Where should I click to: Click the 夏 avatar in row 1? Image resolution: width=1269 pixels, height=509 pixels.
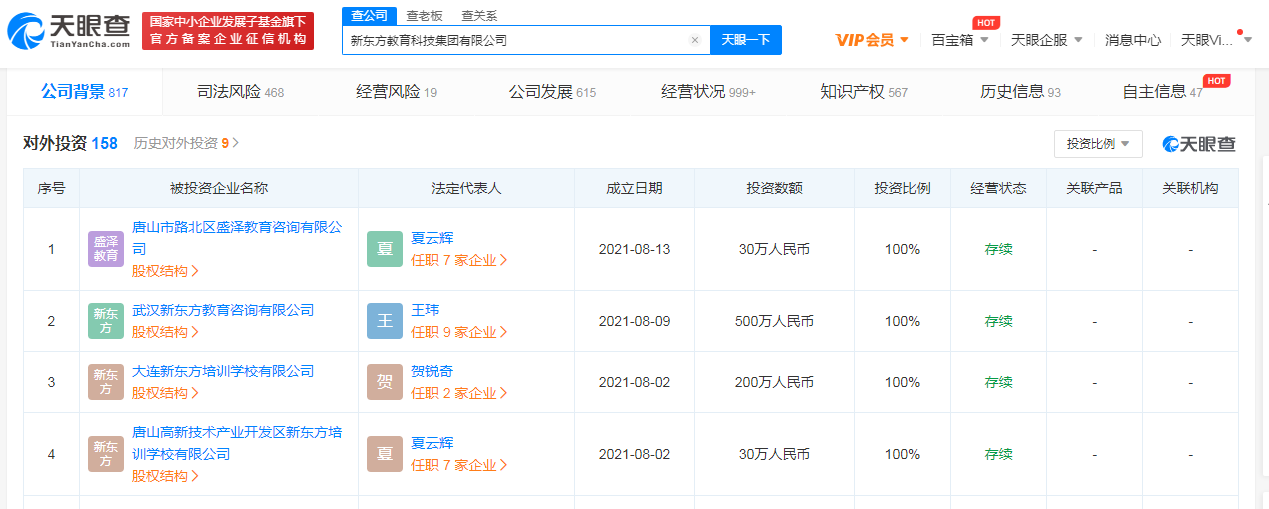(x=385, y=249)
